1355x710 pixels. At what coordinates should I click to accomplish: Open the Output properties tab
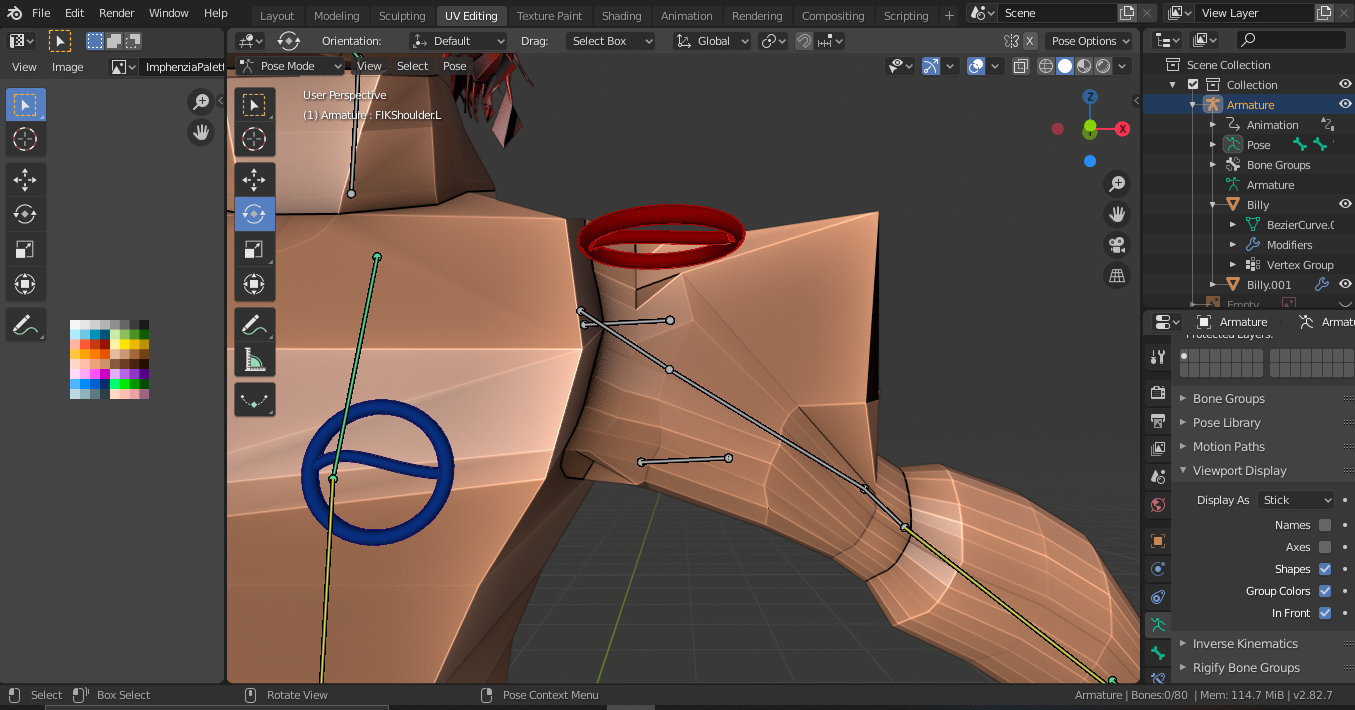[x=1158, y=420]
